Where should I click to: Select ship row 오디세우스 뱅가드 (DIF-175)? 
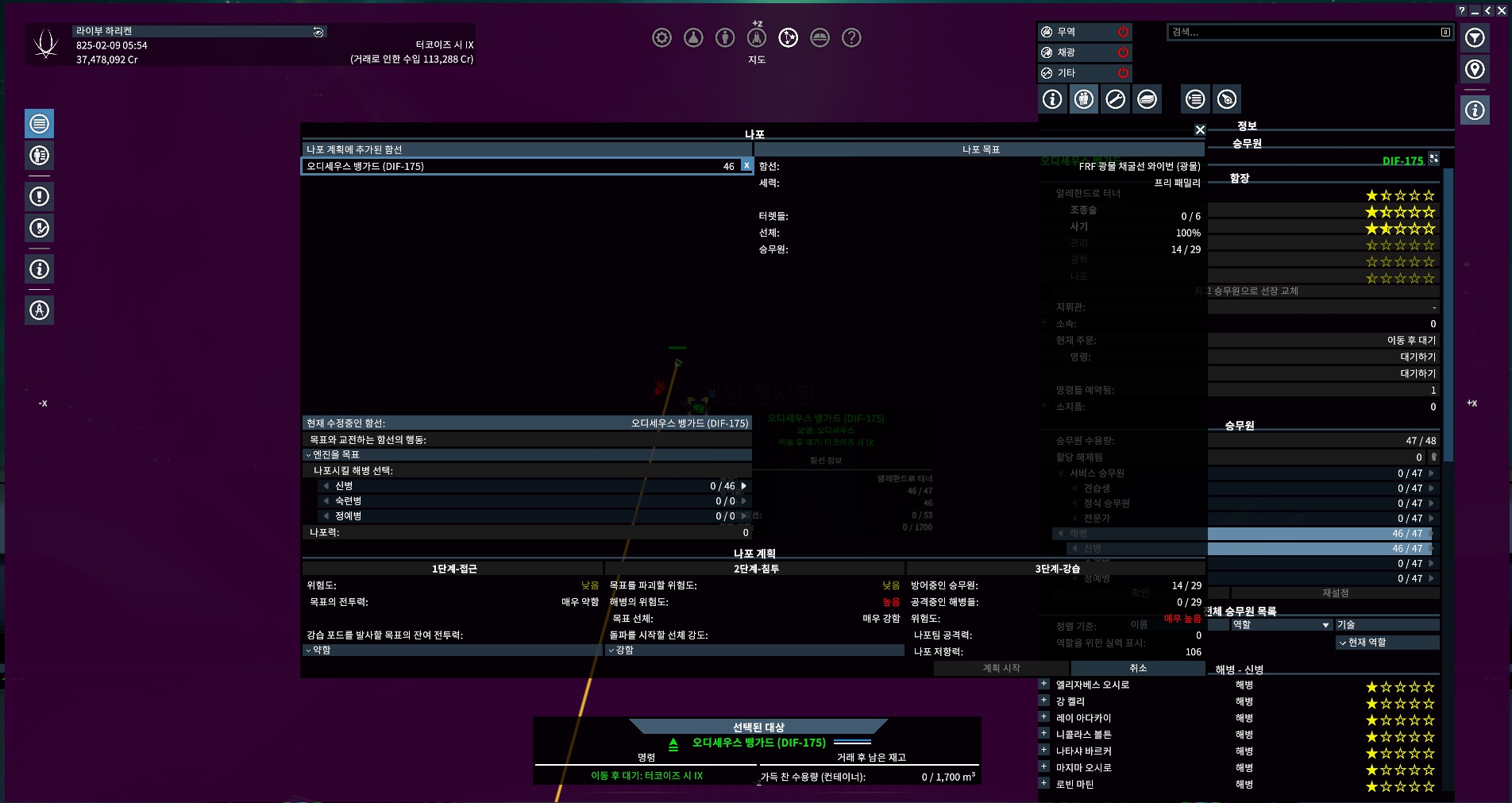click(520, 166)
